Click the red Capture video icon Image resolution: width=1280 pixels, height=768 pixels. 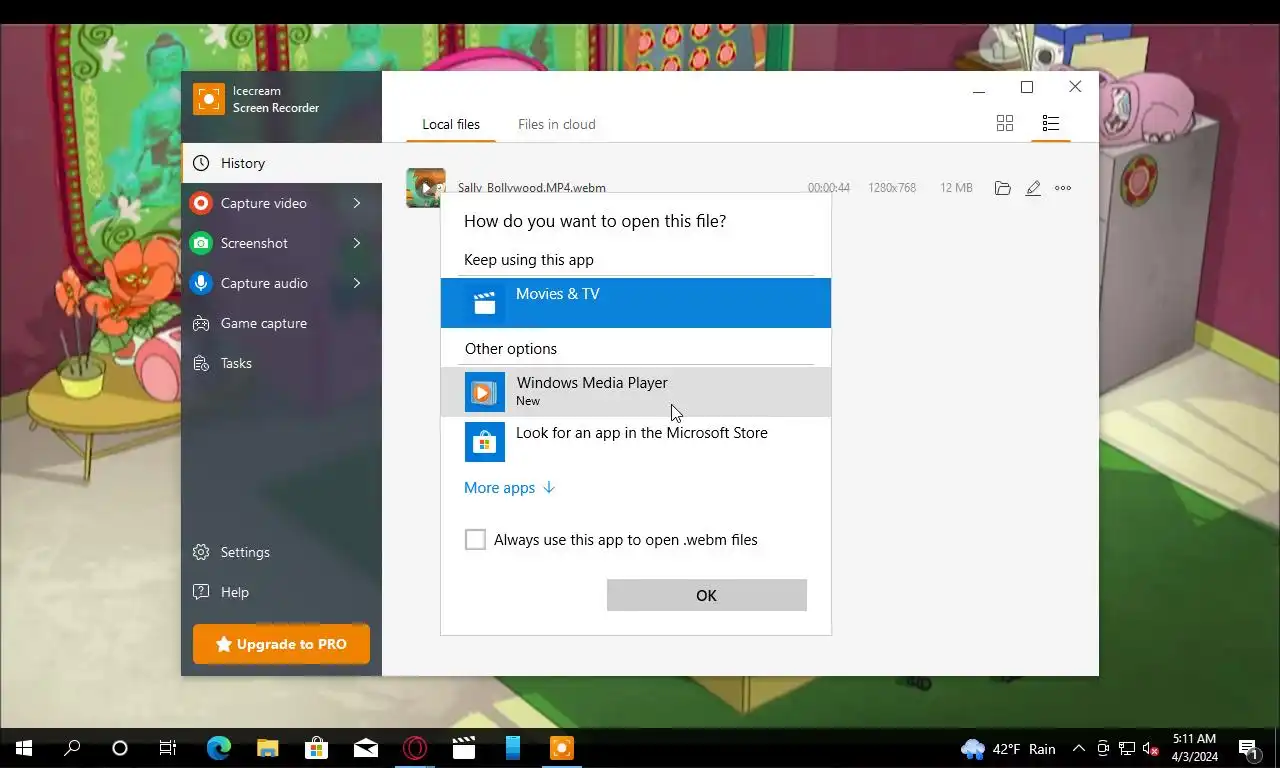(x=201, y=203)
